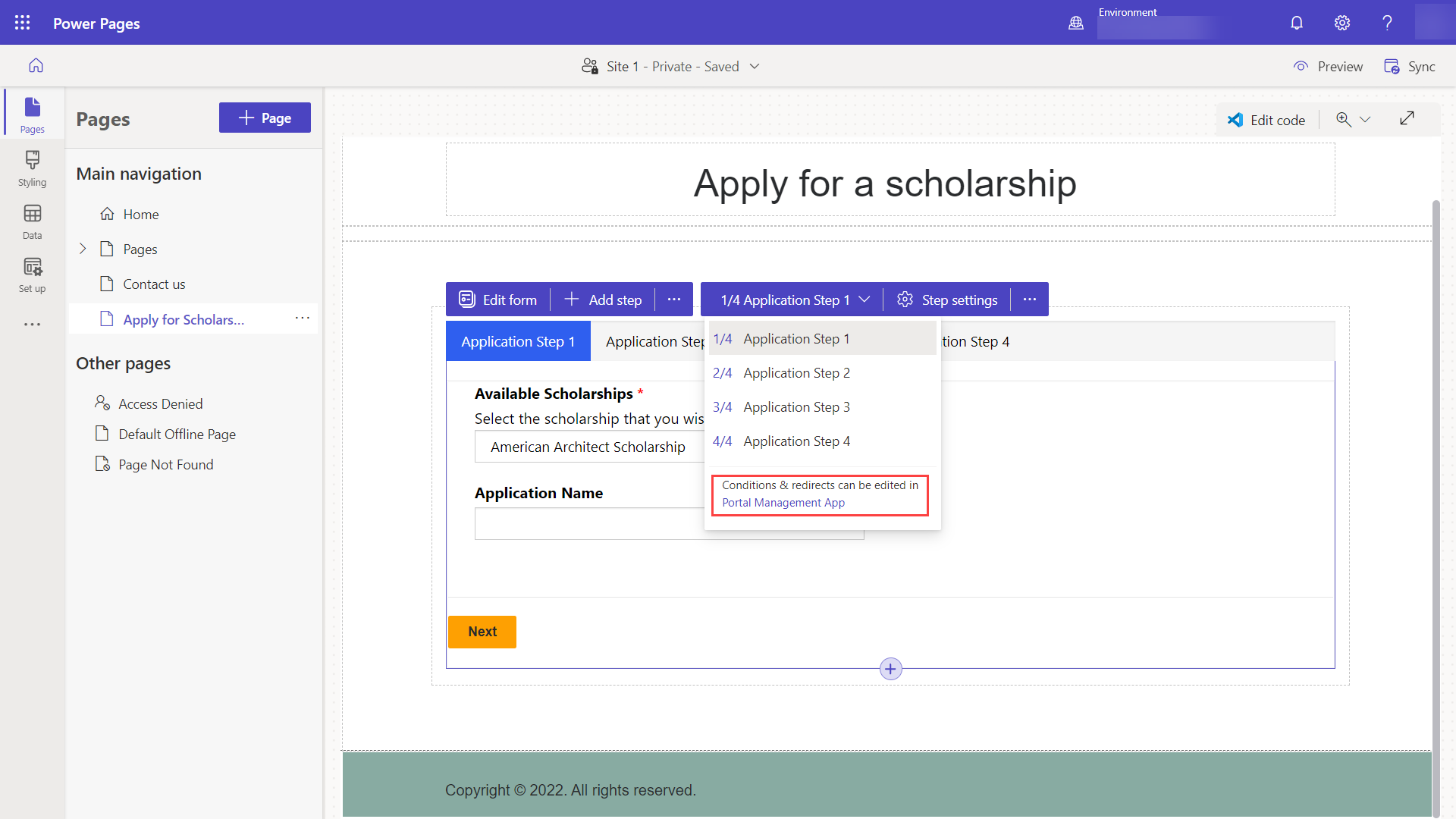This screenshot has height=819, width=1456.
Task: Click the Portal Management App link
Action: (783, 502)
